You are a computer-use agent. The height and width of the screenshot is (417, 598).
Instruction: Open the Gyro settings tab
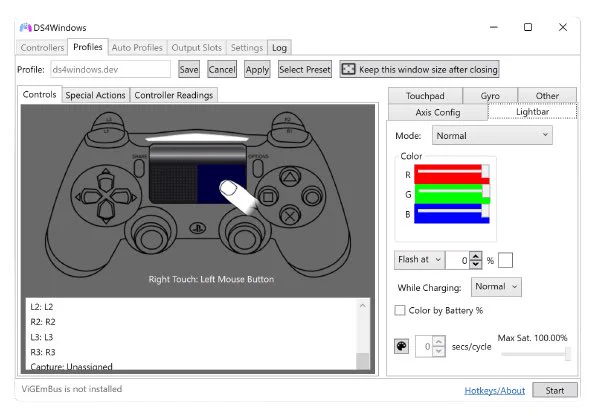tap(490, 96)
